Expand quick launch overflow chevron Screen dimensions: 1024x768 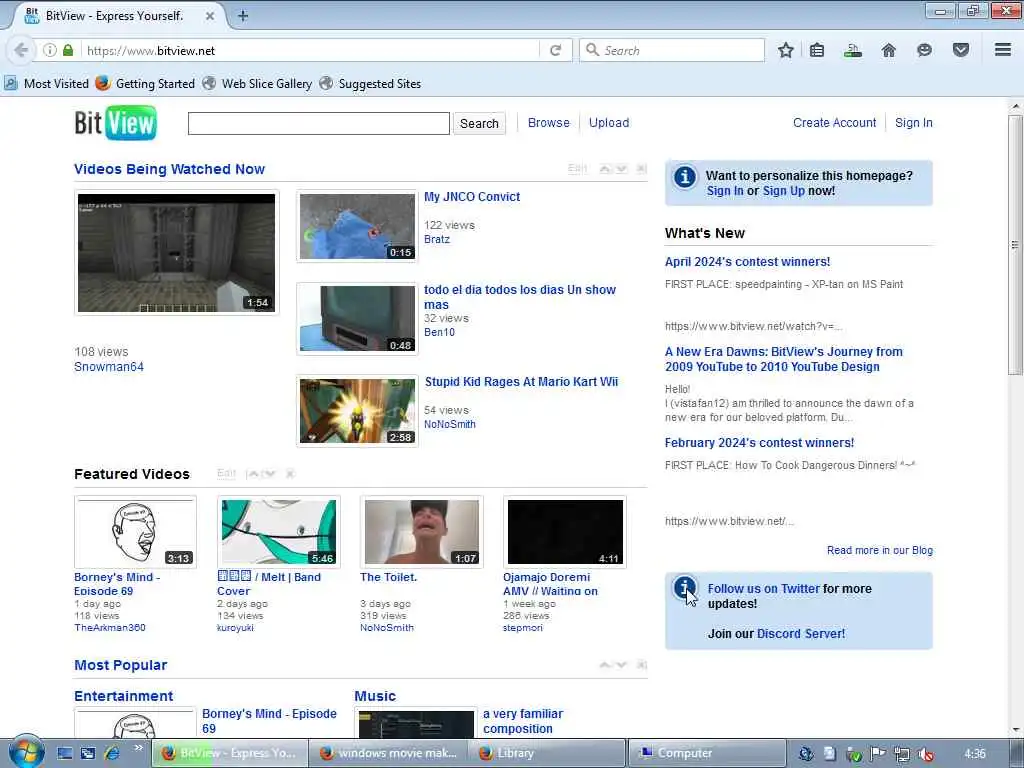coord(138,748)
